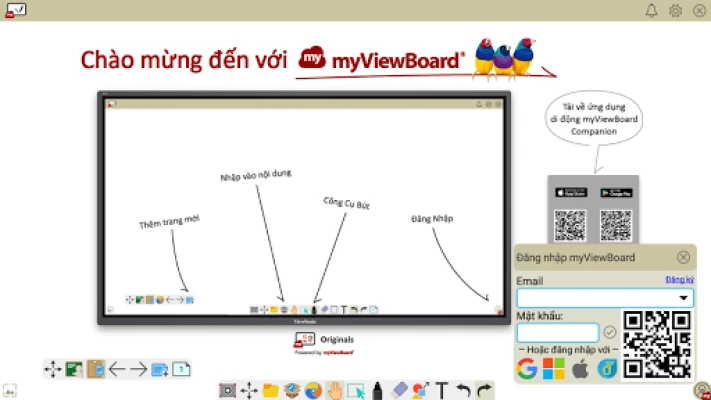Open the yellow file folder menu
711x400 pixels.
(271, 390)
